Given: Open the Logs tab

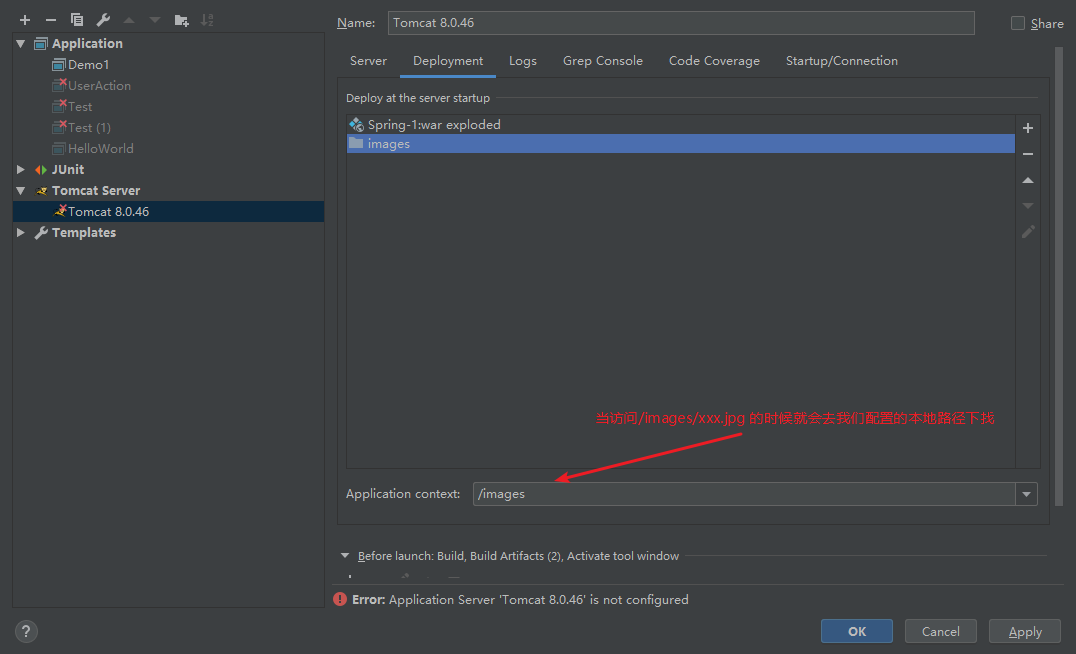Looking at the screenshot, I should click(x=523, y=61).
